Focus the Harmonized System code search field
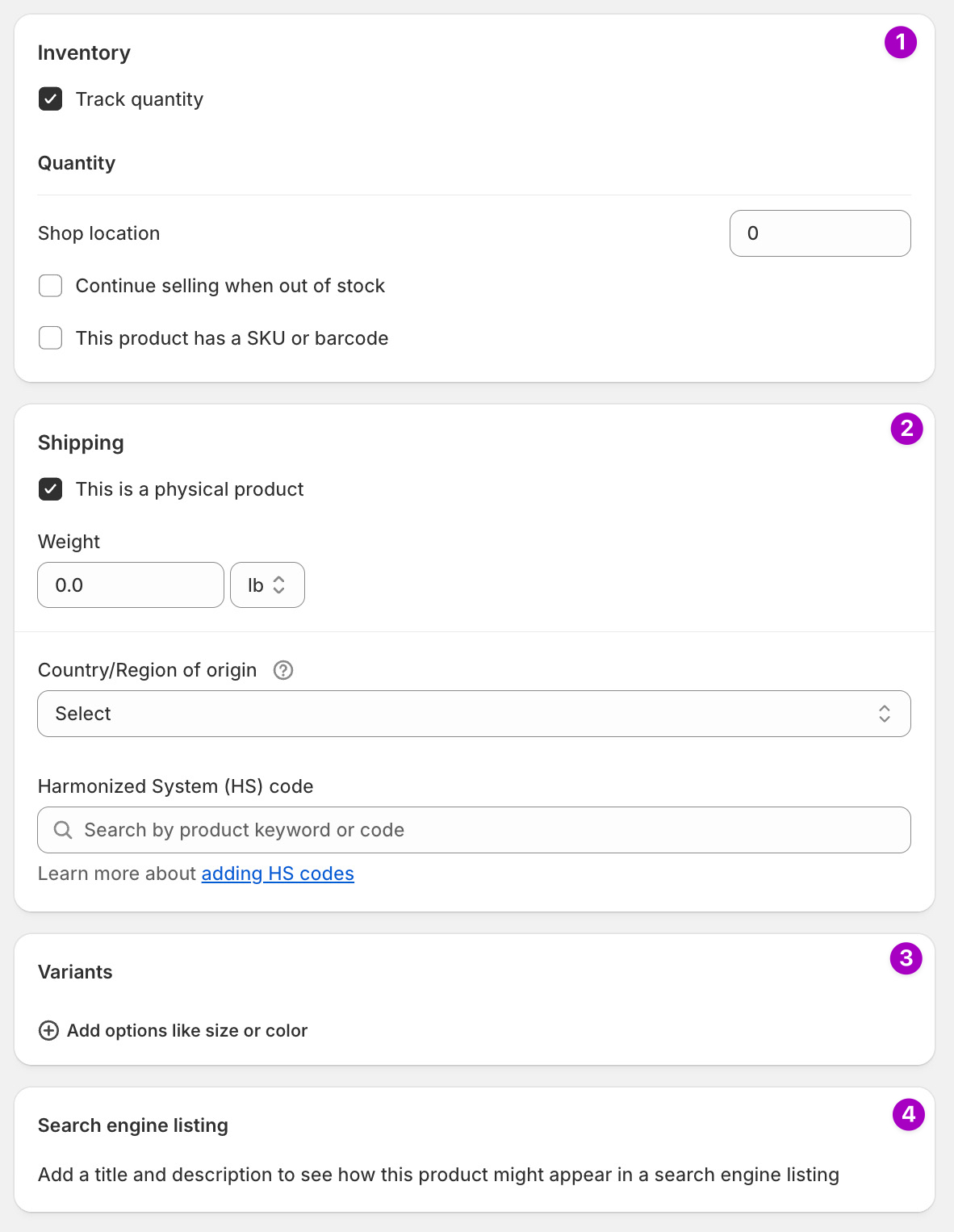Screen dimensions: 954x1232 [474, 830]
